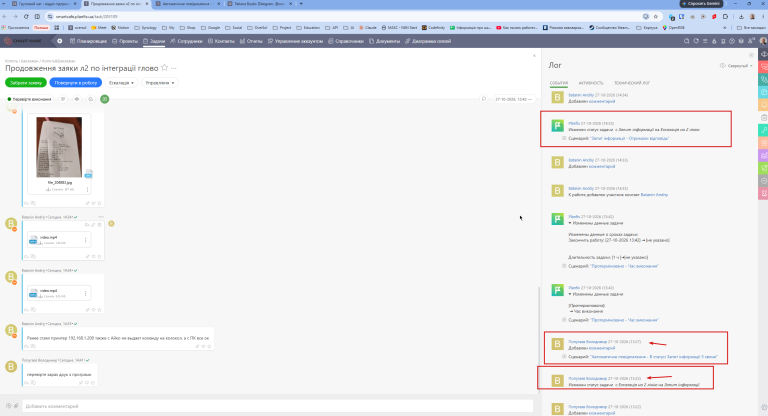Screen dimensions: 768x416
Task: Add the task title to favorites with the star
Action: coord(165,68)
